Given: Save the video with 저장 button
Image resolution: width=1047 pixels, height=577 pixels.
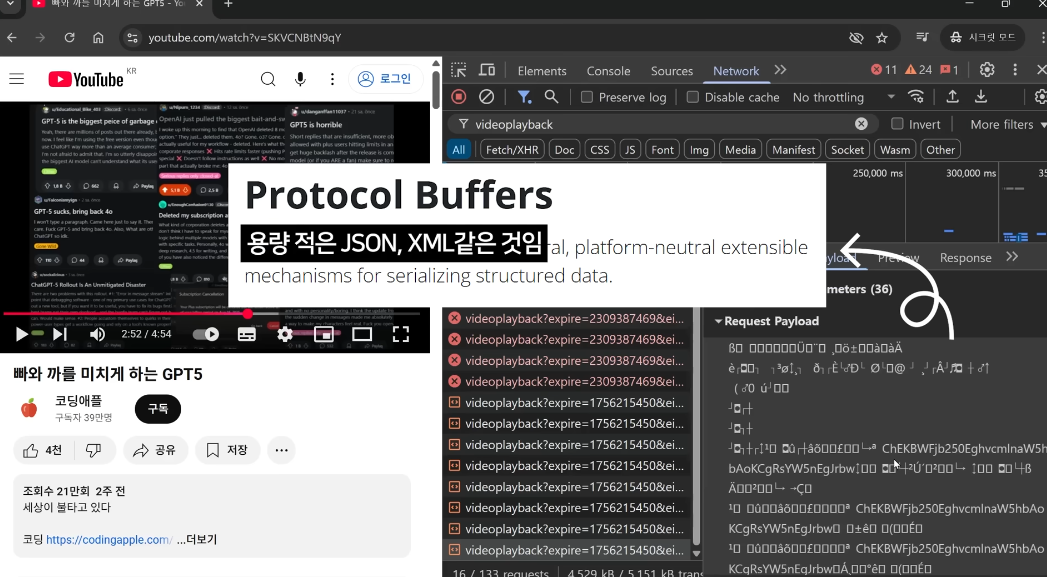Looking at the screenshot, I should click(228, 451).
